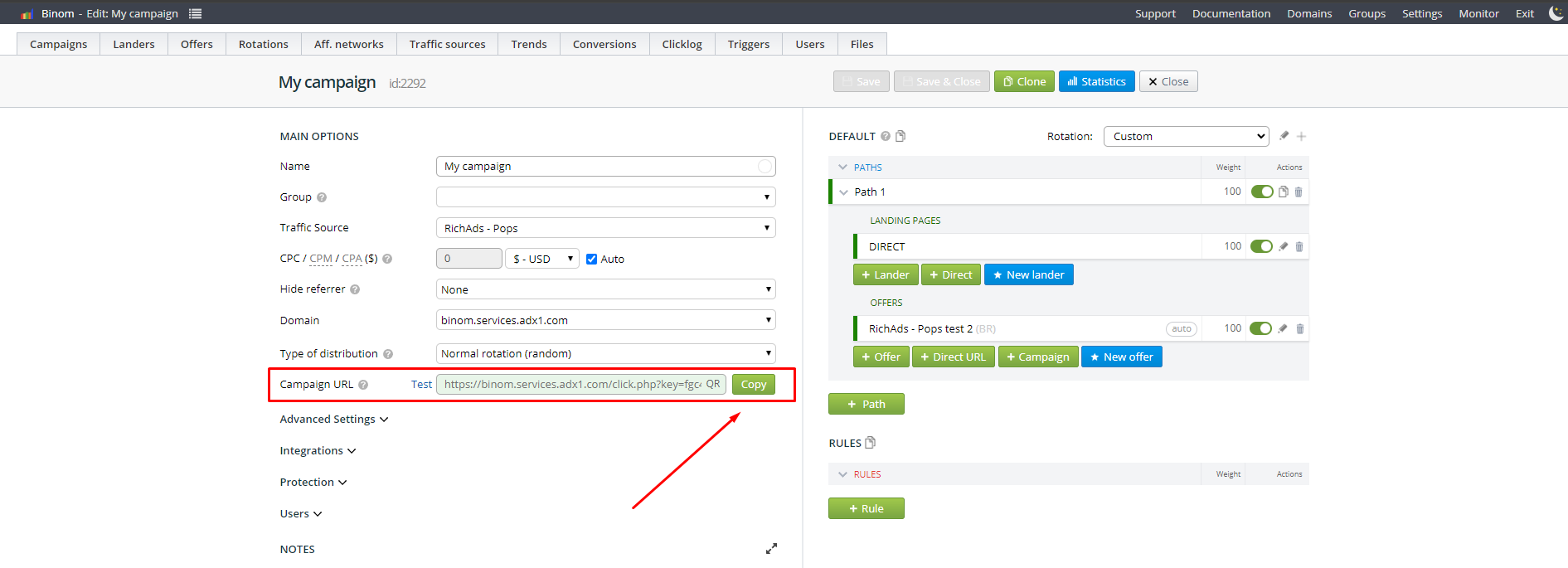
Task: Edit rotation using pencil icon beside Custom
Action: tap(1284, 136)
